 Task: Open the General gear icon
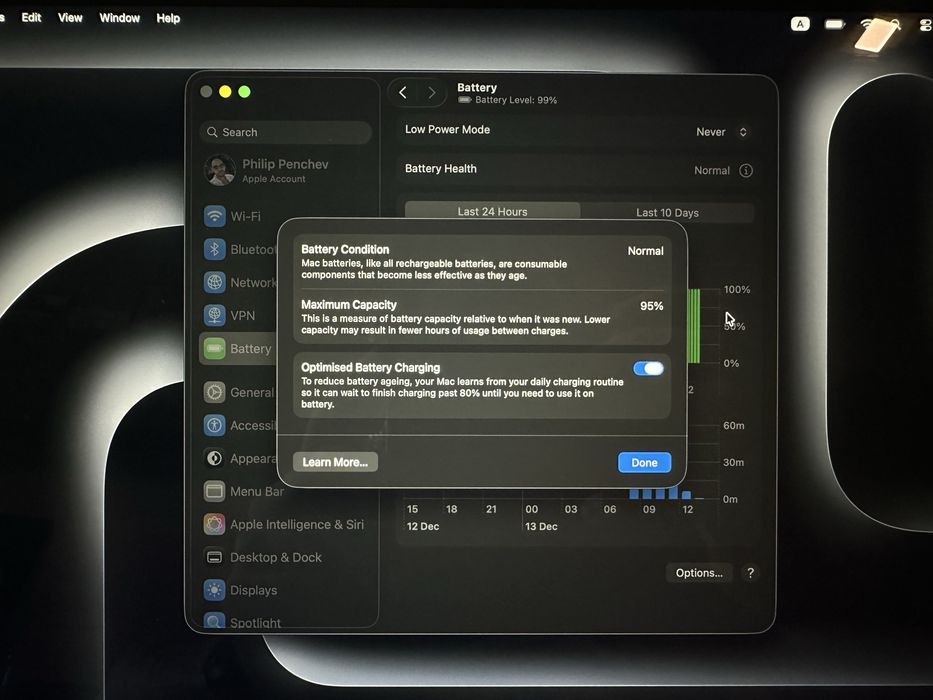click(x=214, y=392)
